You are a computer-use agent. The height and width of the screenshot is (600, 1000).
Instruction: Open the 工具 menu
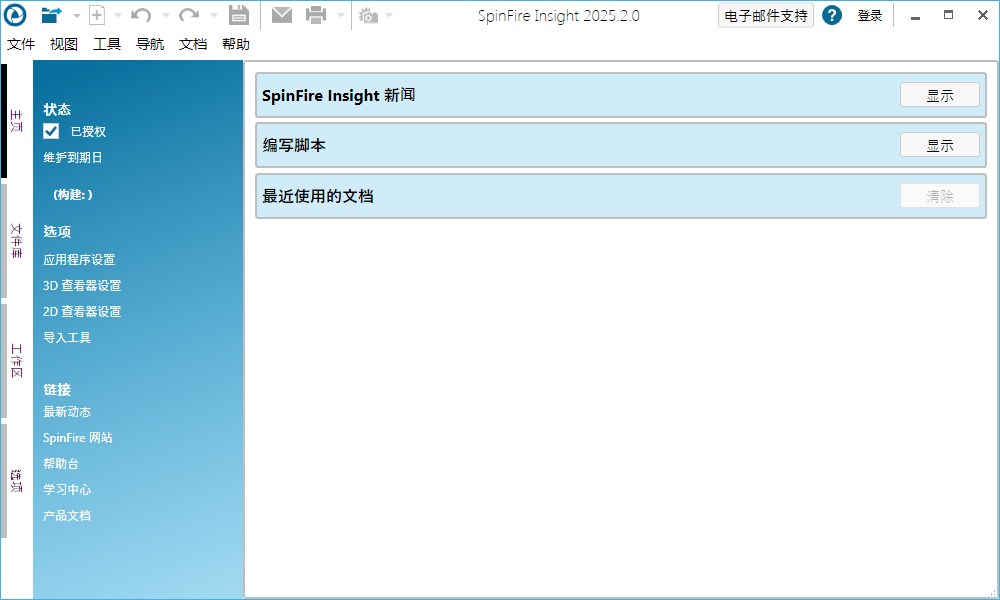(107, 44)
